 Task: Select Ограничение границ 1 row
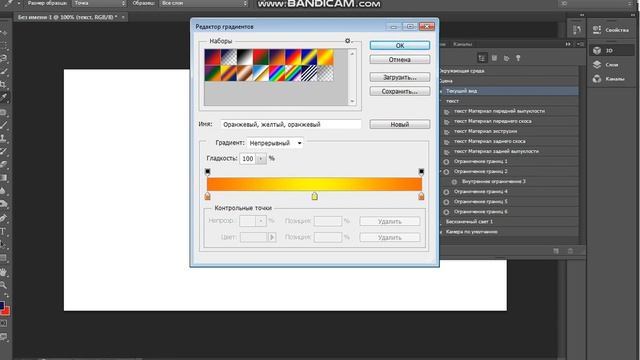coord(509,161)
